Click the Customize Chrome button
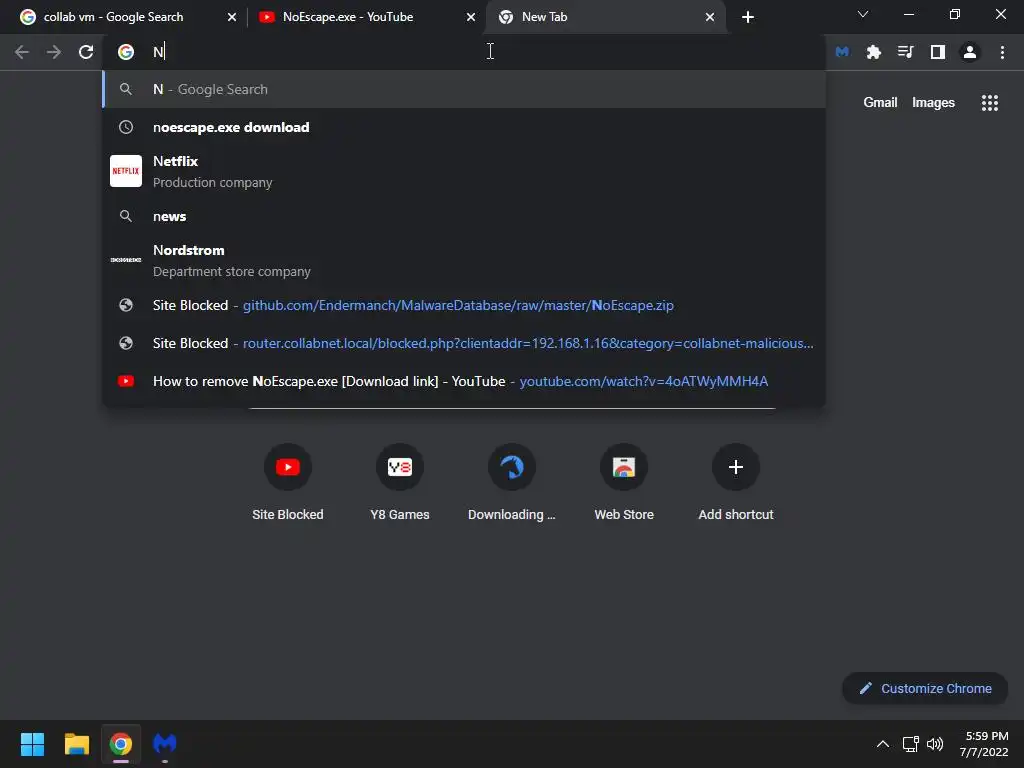The image size is (1024, 768). pyautogui.click(x=925, y=688)
